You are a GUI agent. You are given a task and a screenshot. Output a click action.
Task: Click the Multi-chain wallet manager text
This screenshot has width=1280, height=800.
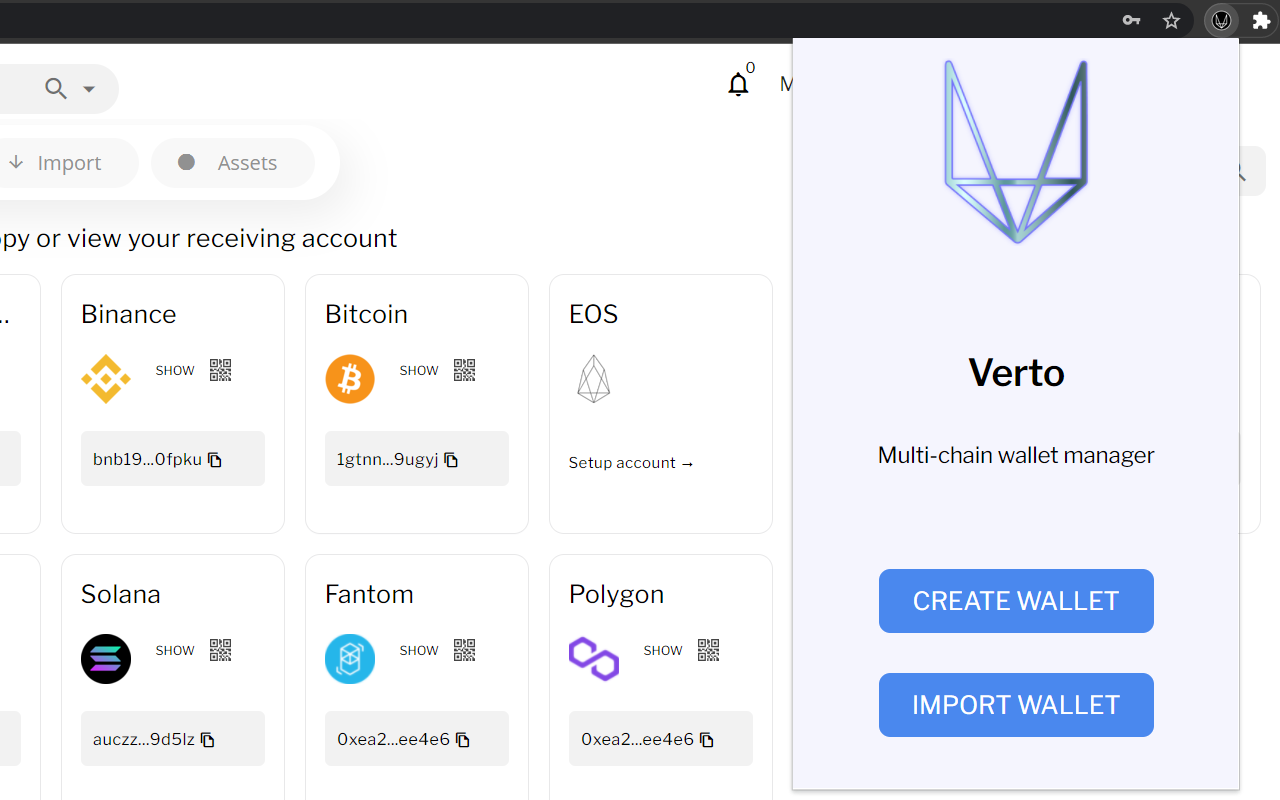(x=1016, y=455)
